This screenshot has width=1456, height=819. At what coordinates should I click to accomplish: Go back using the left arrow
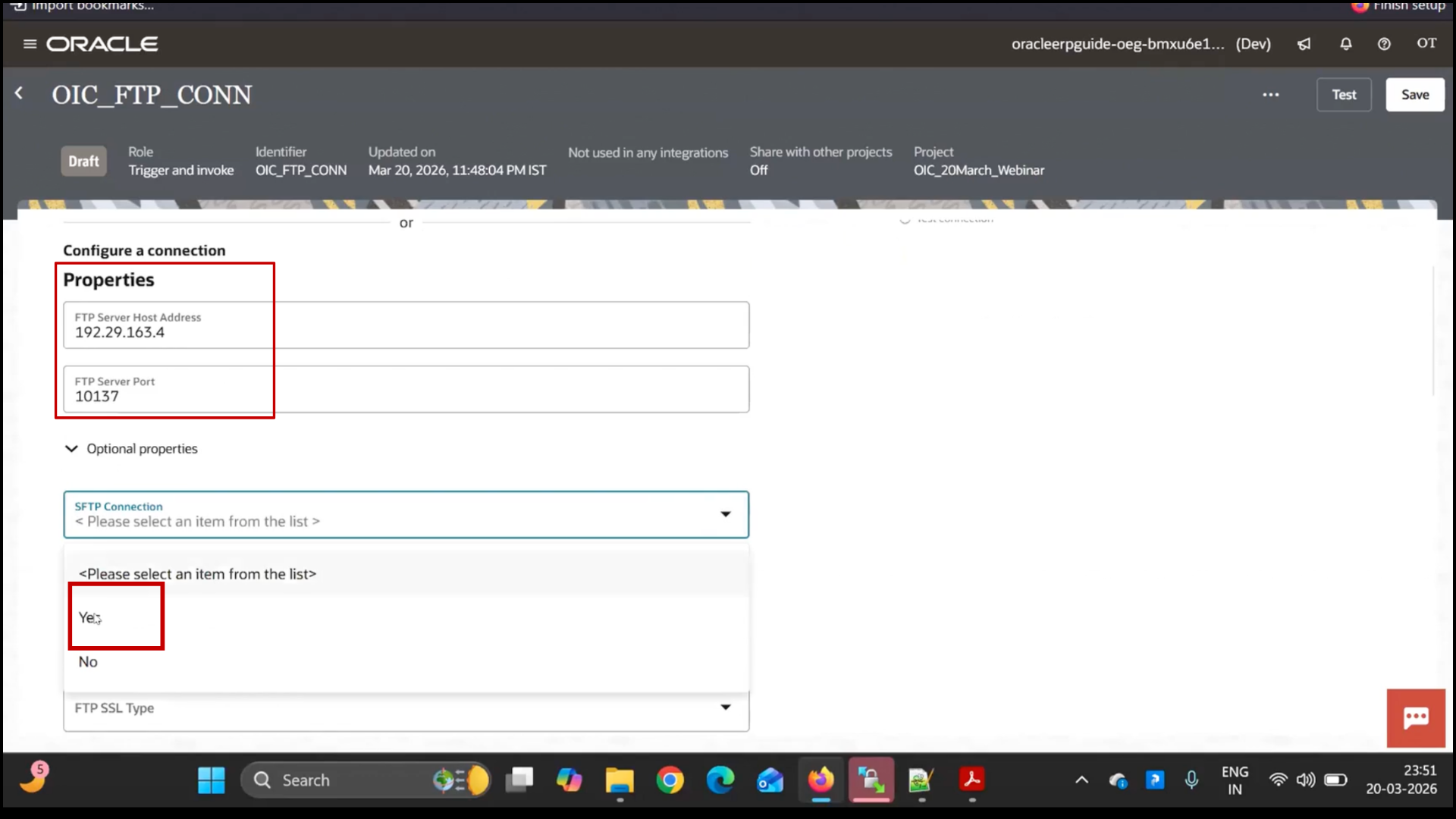coord(19,93)
